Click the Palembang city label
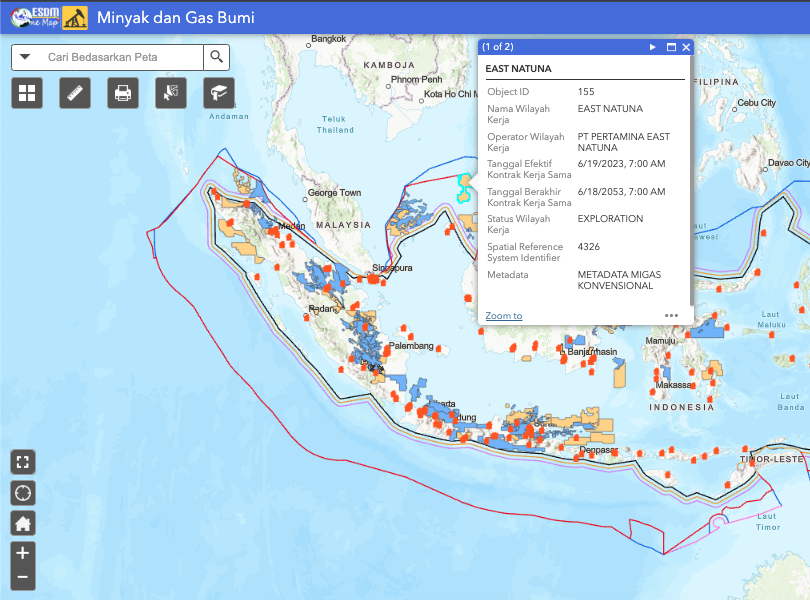 click(x=411, y=346)
